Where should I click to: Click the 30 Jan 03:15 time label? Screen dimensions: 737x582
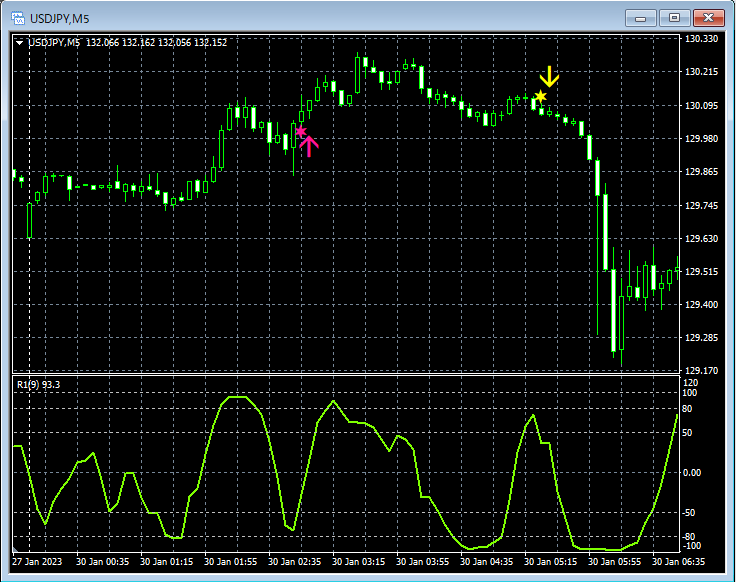(359, 561)
